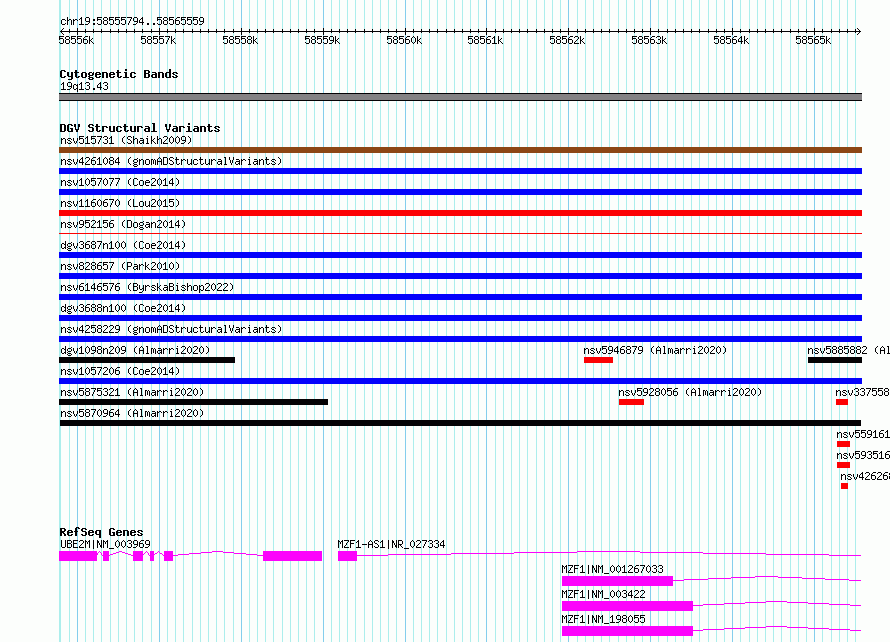This screenshot has height=642, width=890.
Task: Click the 19q13.43 cytogenetic band bar
Action: pos(460,97)
